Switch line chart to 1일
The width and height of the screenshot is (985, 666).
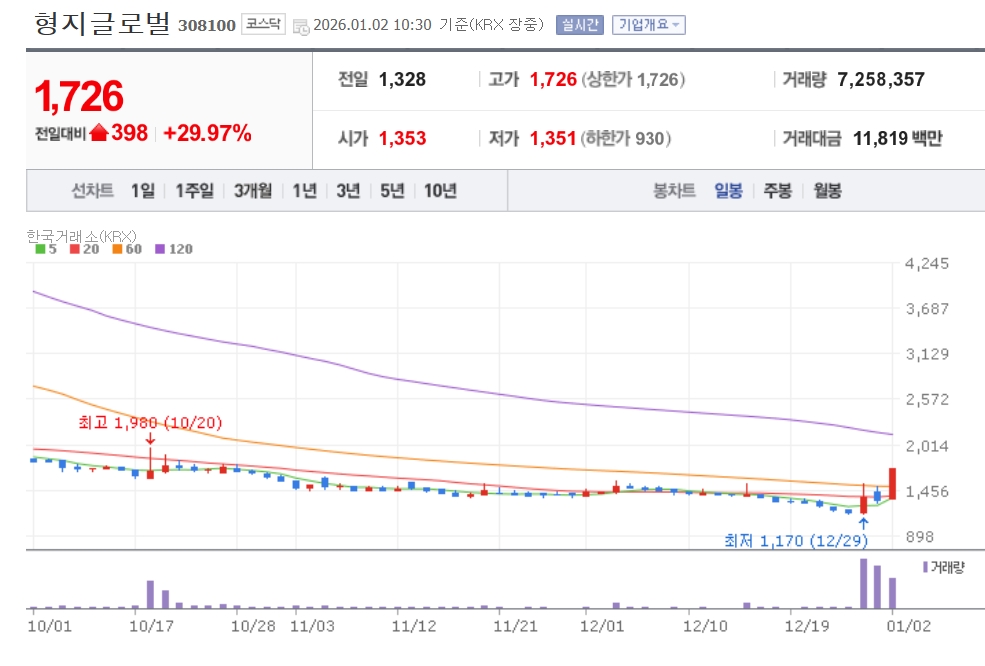pyautogui.click(x=143, y=191)
